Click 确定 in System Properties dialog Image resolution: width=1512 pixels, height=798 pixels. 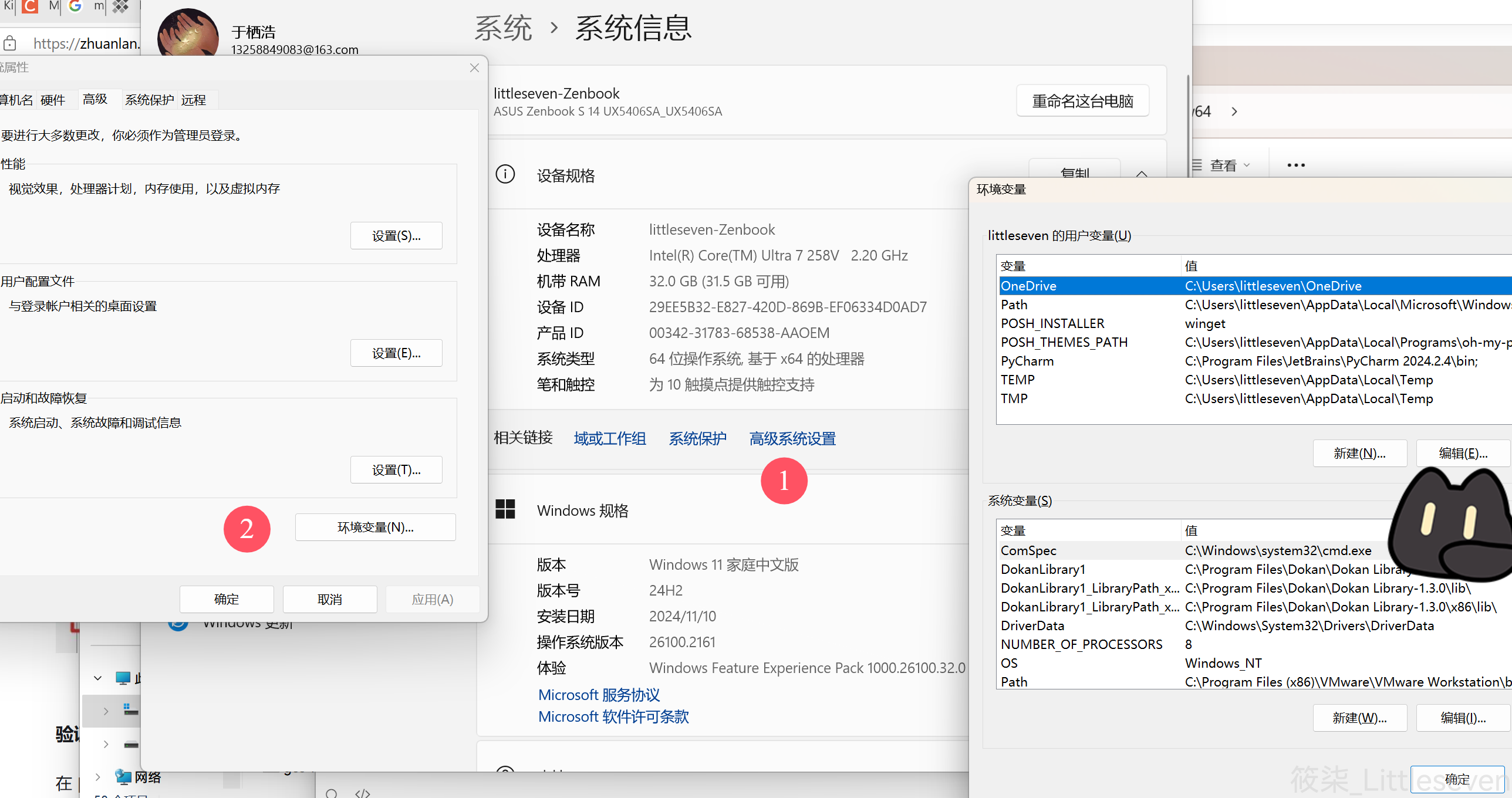[227, 599]
